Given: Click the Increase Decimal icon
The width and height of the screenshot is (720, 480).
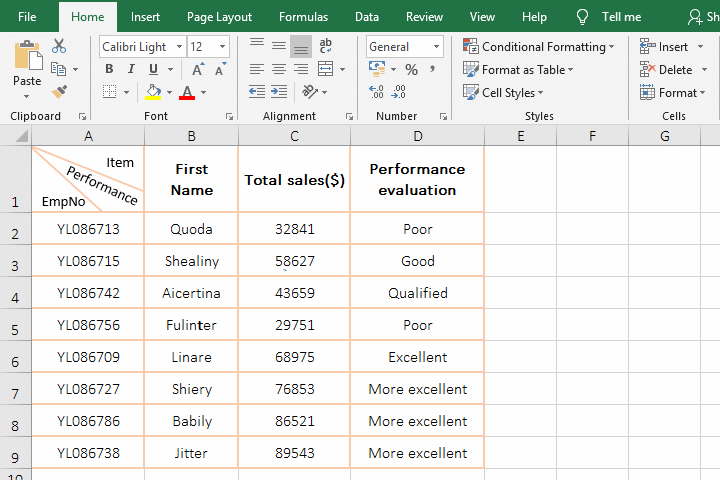Looking at the screenshot, I should coord(377,92).
